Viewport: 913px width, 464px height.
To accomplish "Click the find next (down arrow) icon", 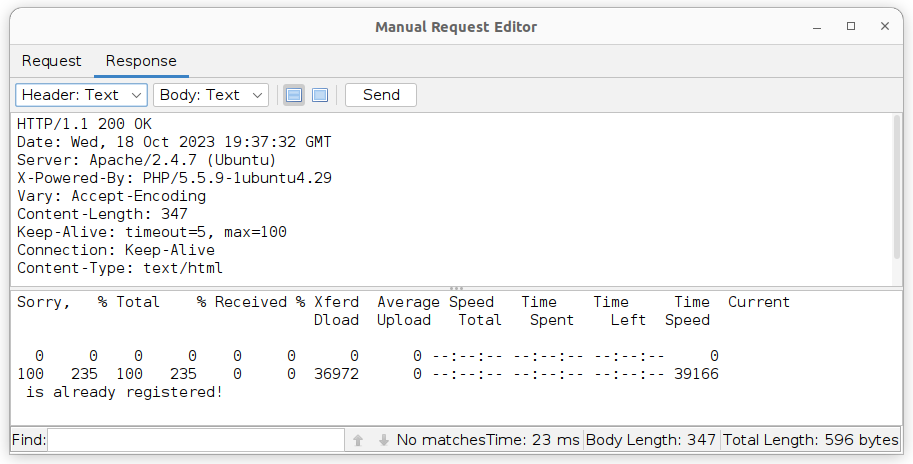I will [x=384, y=440].
